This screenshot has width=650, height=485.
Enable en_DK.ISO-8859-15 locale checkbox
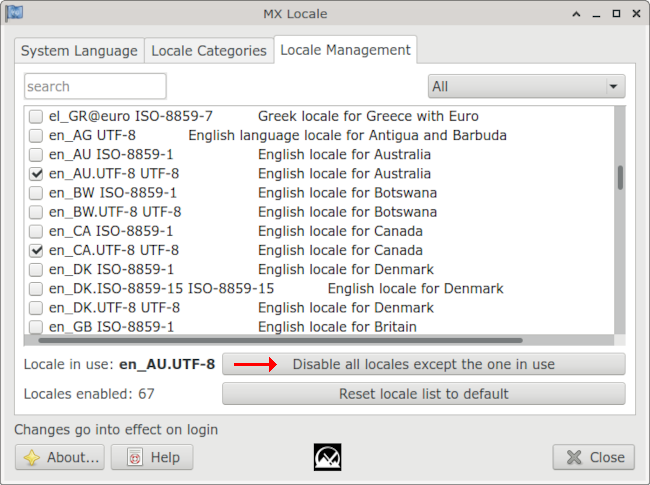(x=36, y=289)
